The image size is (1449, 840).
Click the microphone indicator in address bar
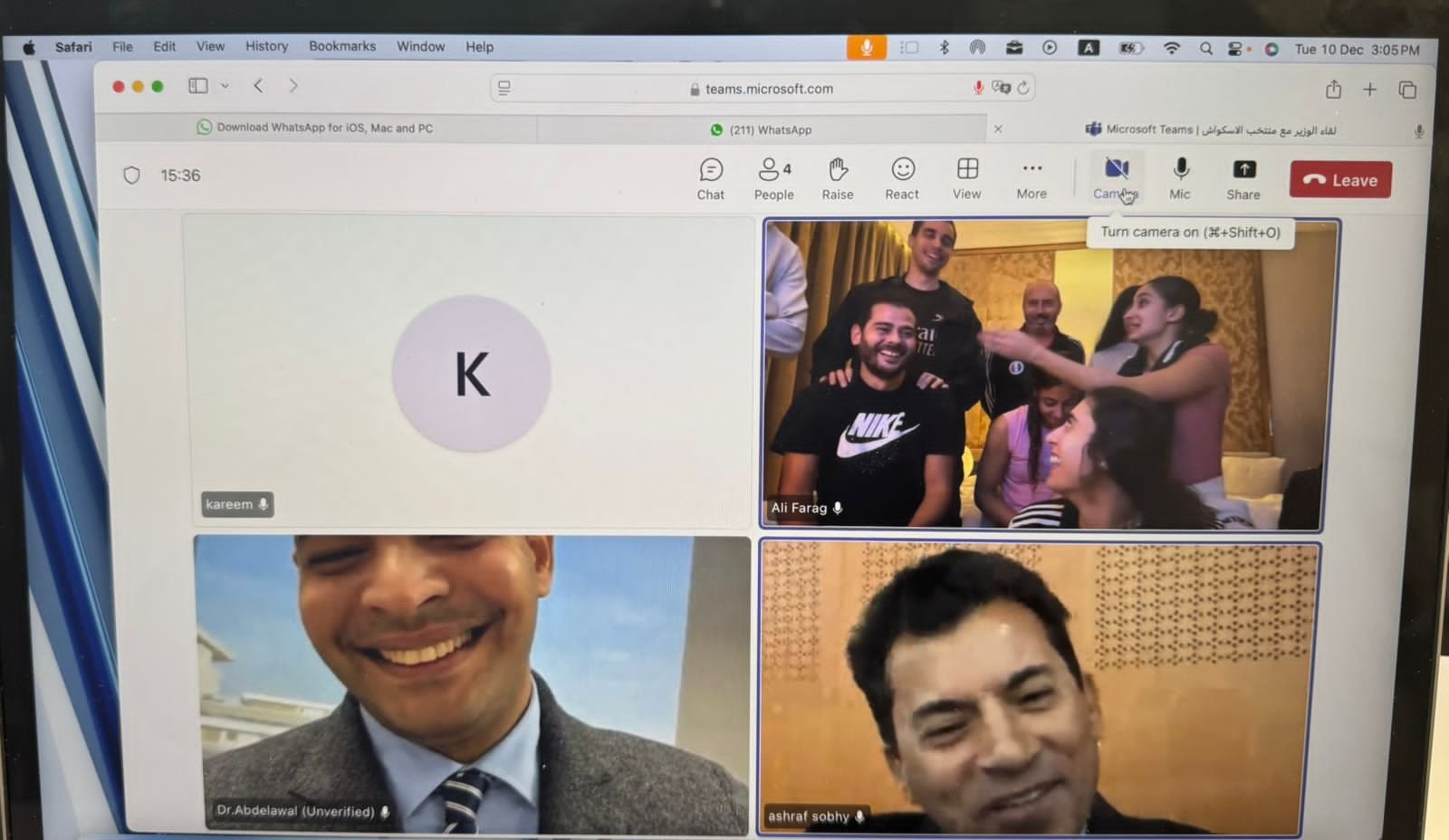[978, 88]
